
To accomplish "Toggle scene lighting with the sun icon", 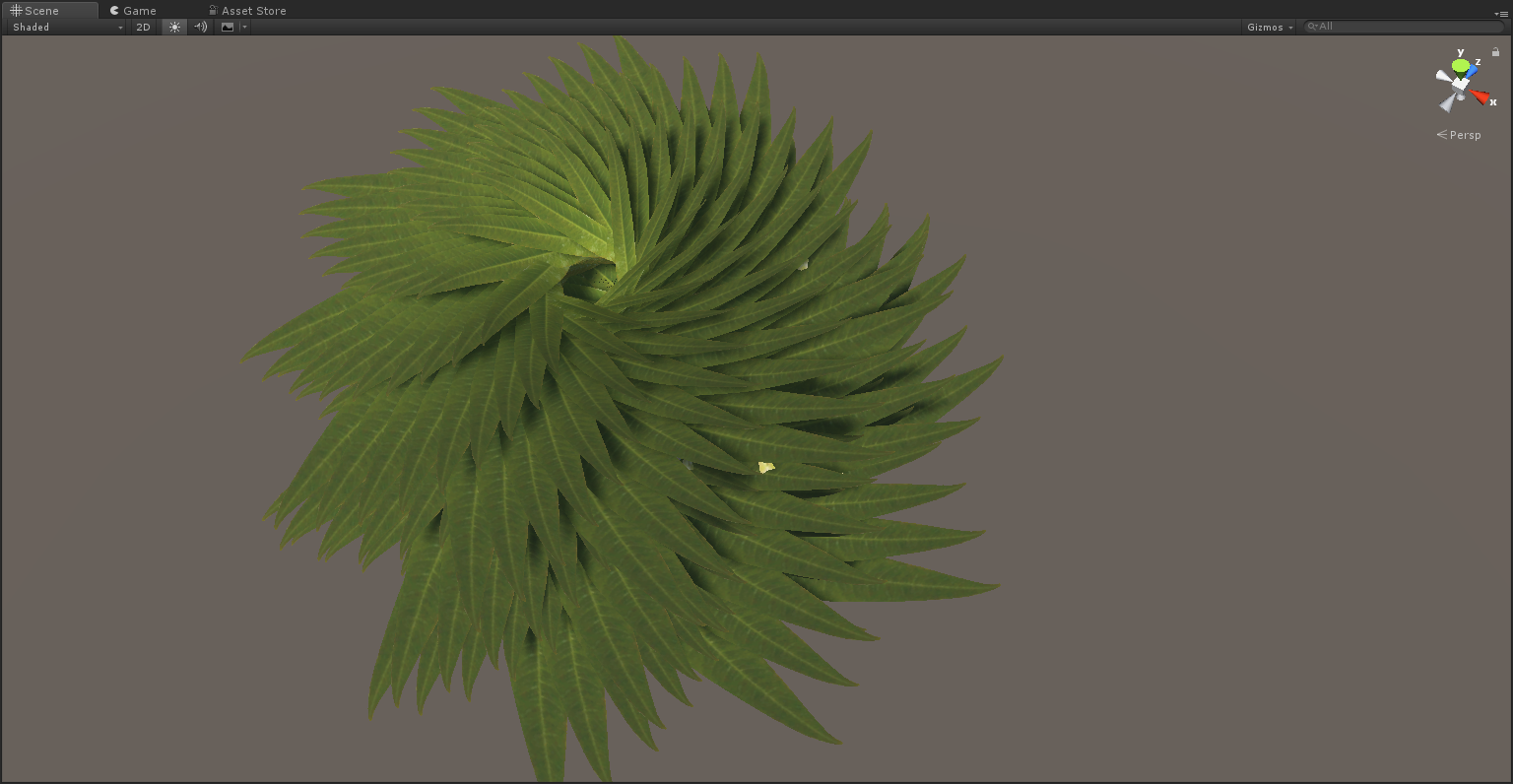I will (x=174, y=28).
